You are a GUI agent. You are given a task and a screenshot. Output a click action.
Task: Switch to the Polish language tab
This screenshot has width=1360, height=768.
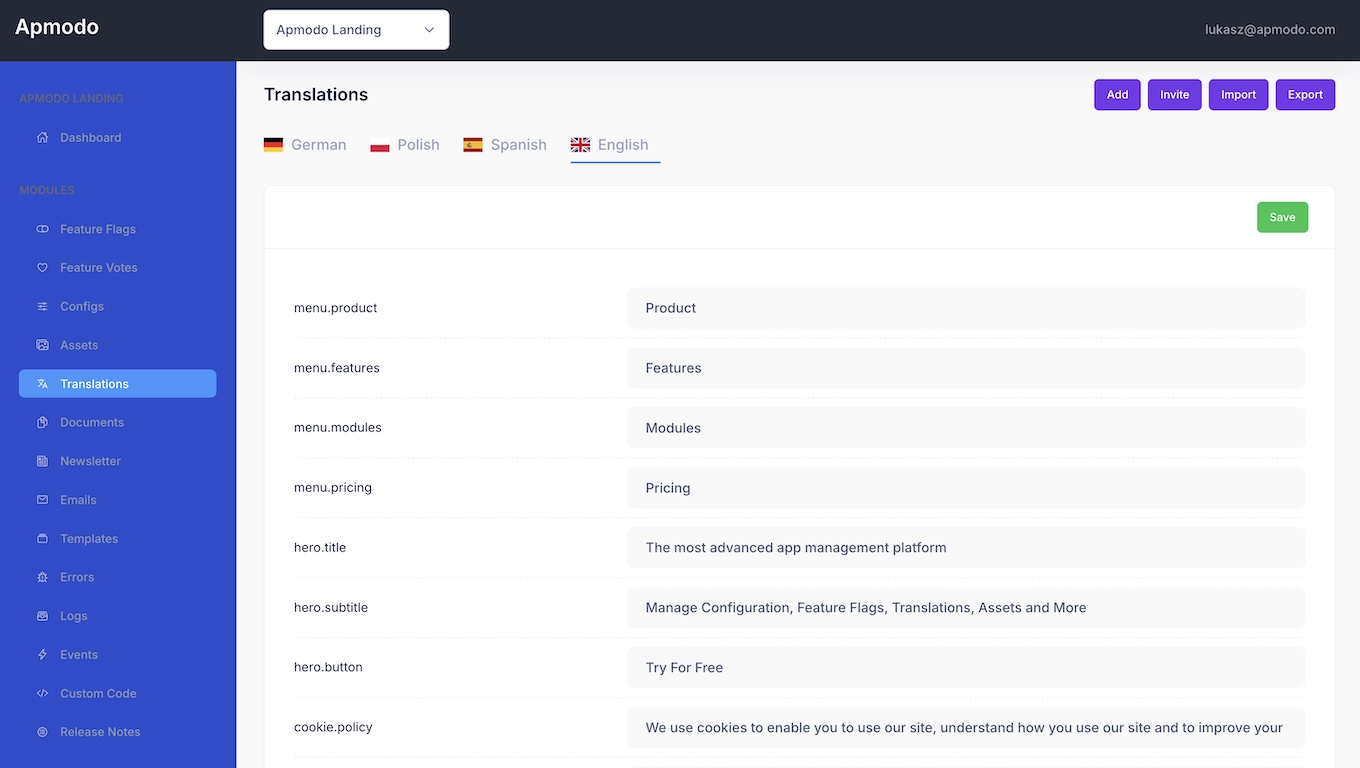tap(405, 145)
